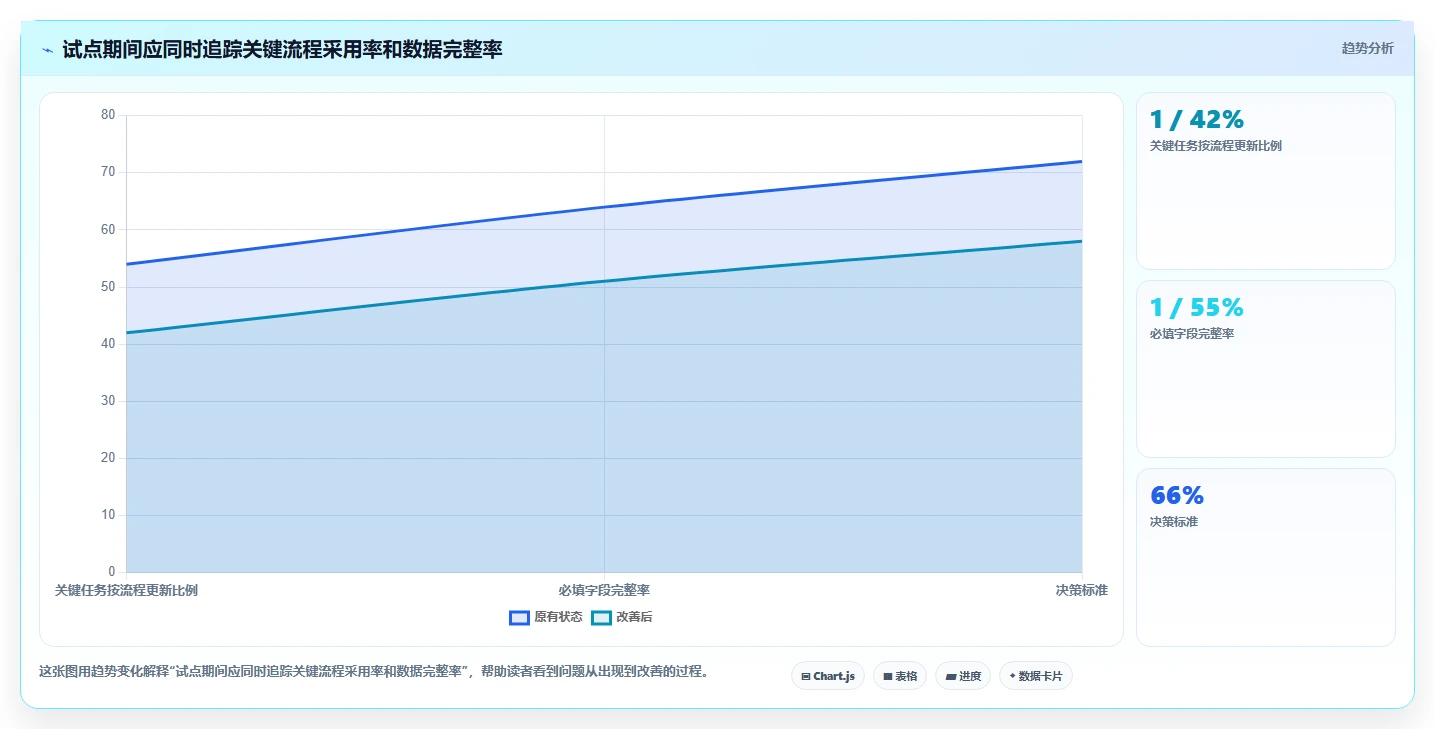Toggle the 原有状态 legend swatch
The image size is (1435, 729).
[519, 618]
